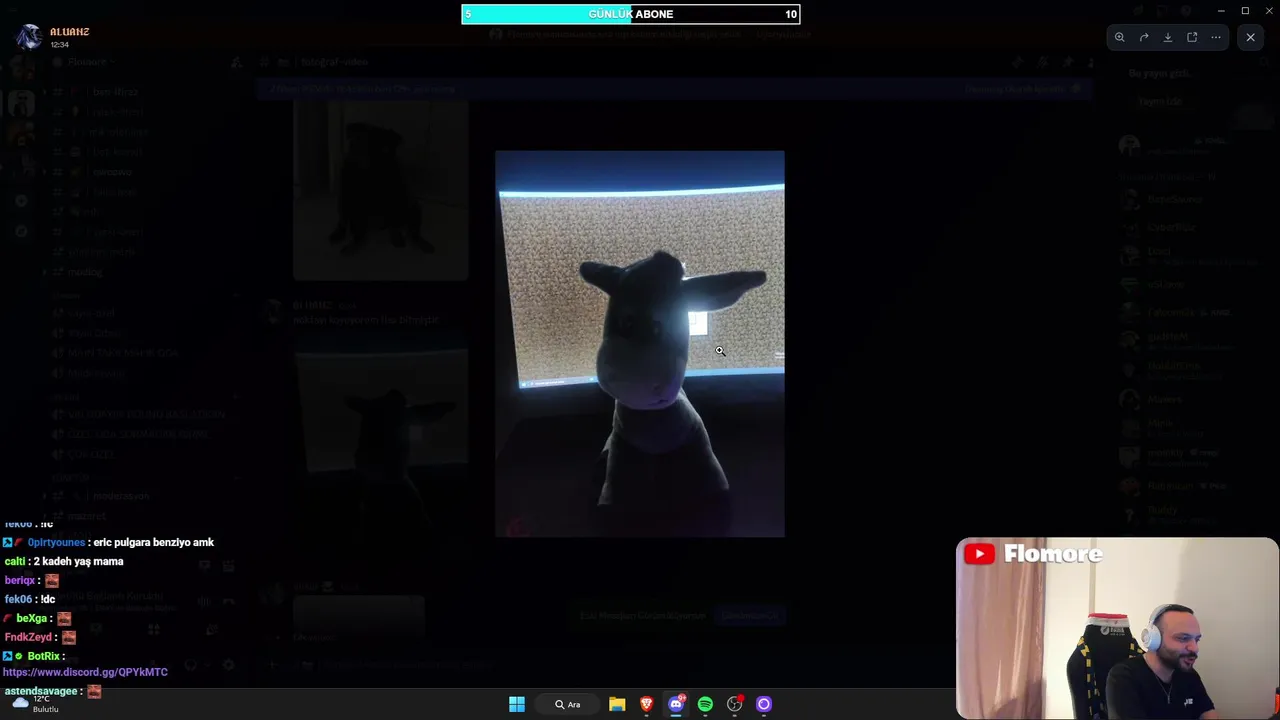Zoom into the image with the magnifier icon

(1119, 37)
